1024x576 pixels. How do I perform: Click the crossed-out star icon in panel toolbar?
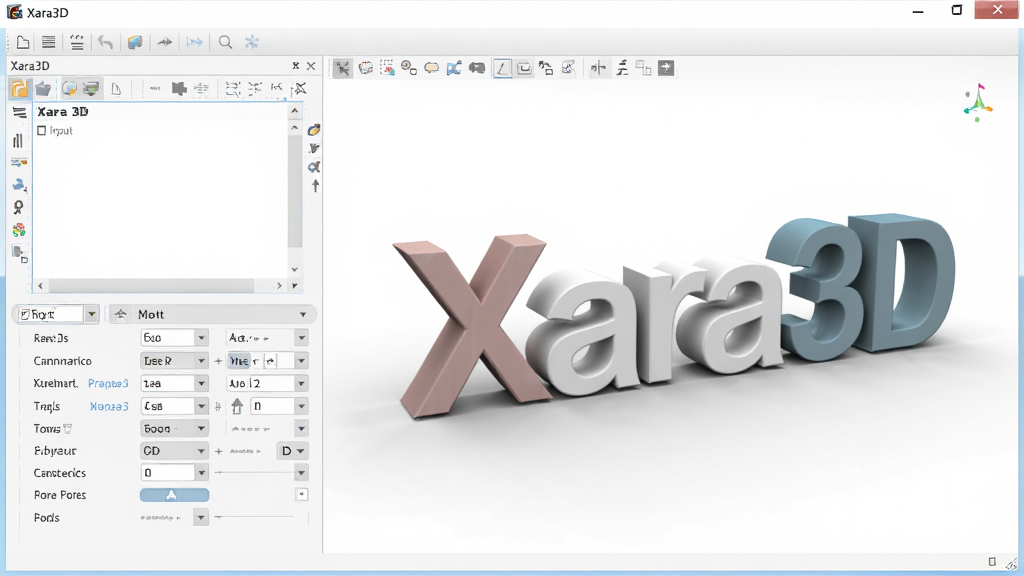[x=300, y=88]
